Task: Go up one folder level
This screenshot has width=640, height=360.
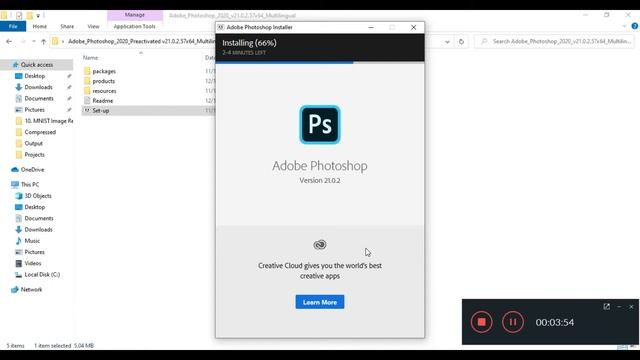Action: (43, 41)
